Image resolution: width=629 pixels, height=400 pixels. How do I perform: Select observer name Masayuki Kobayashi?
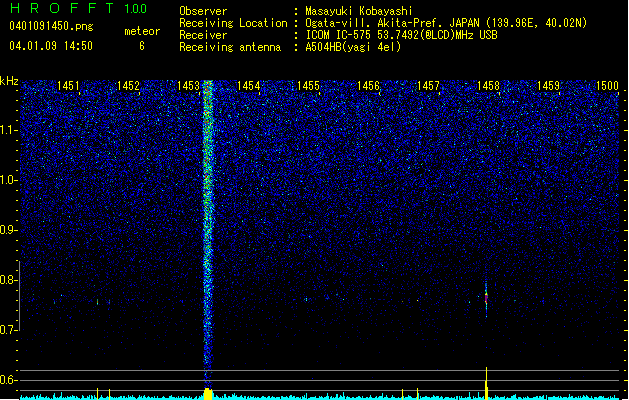359,11
